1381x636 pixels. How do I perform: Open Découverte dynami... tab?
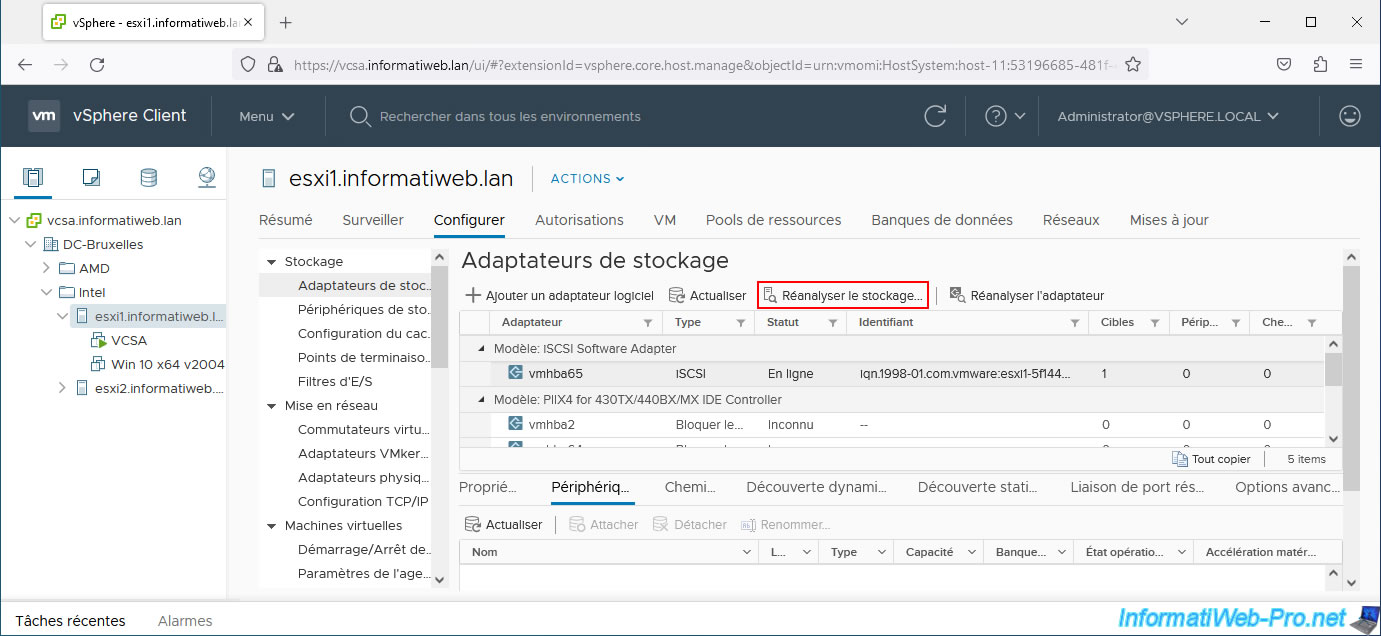coord(817,487)
